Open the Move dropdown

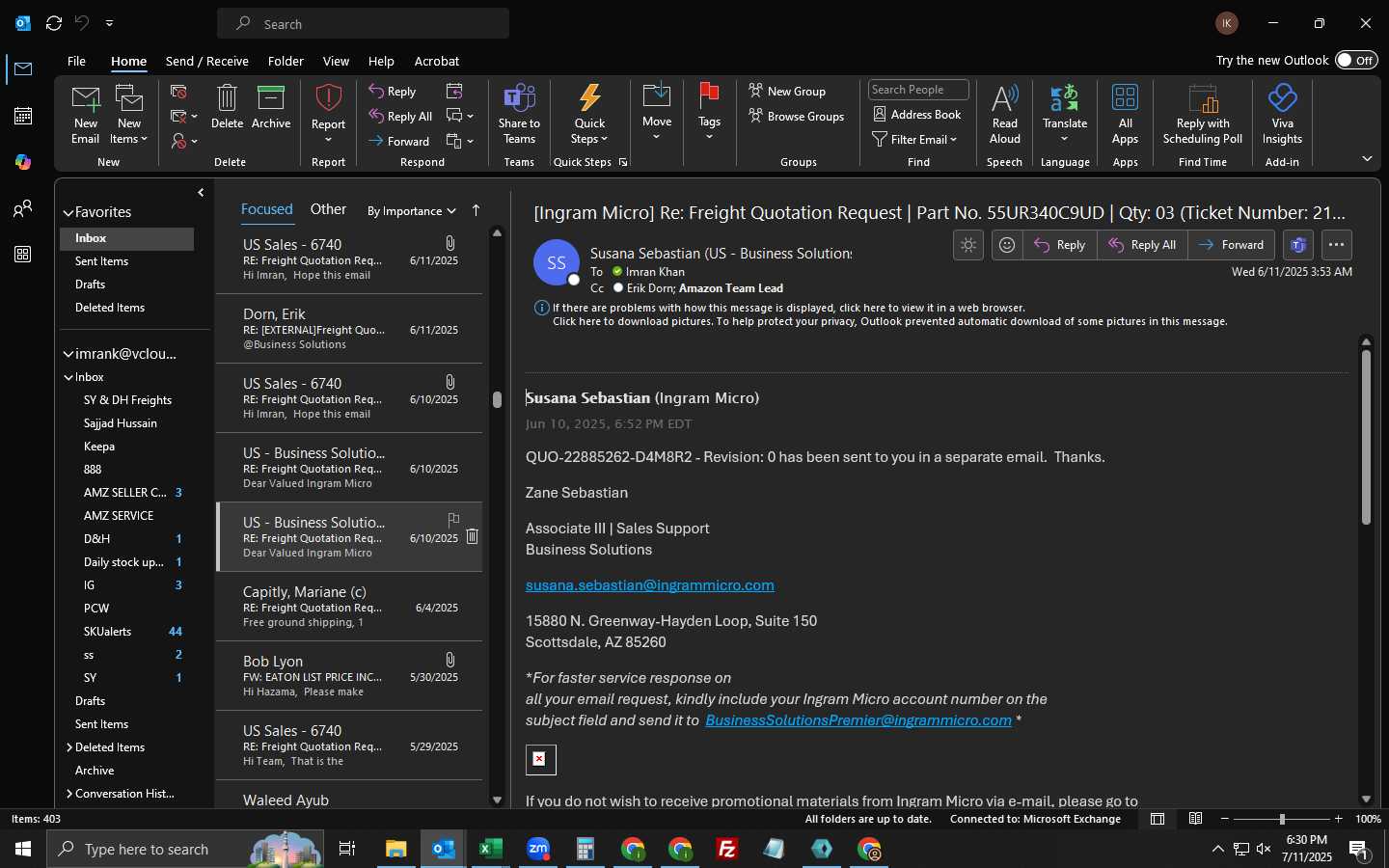[657, 114]
